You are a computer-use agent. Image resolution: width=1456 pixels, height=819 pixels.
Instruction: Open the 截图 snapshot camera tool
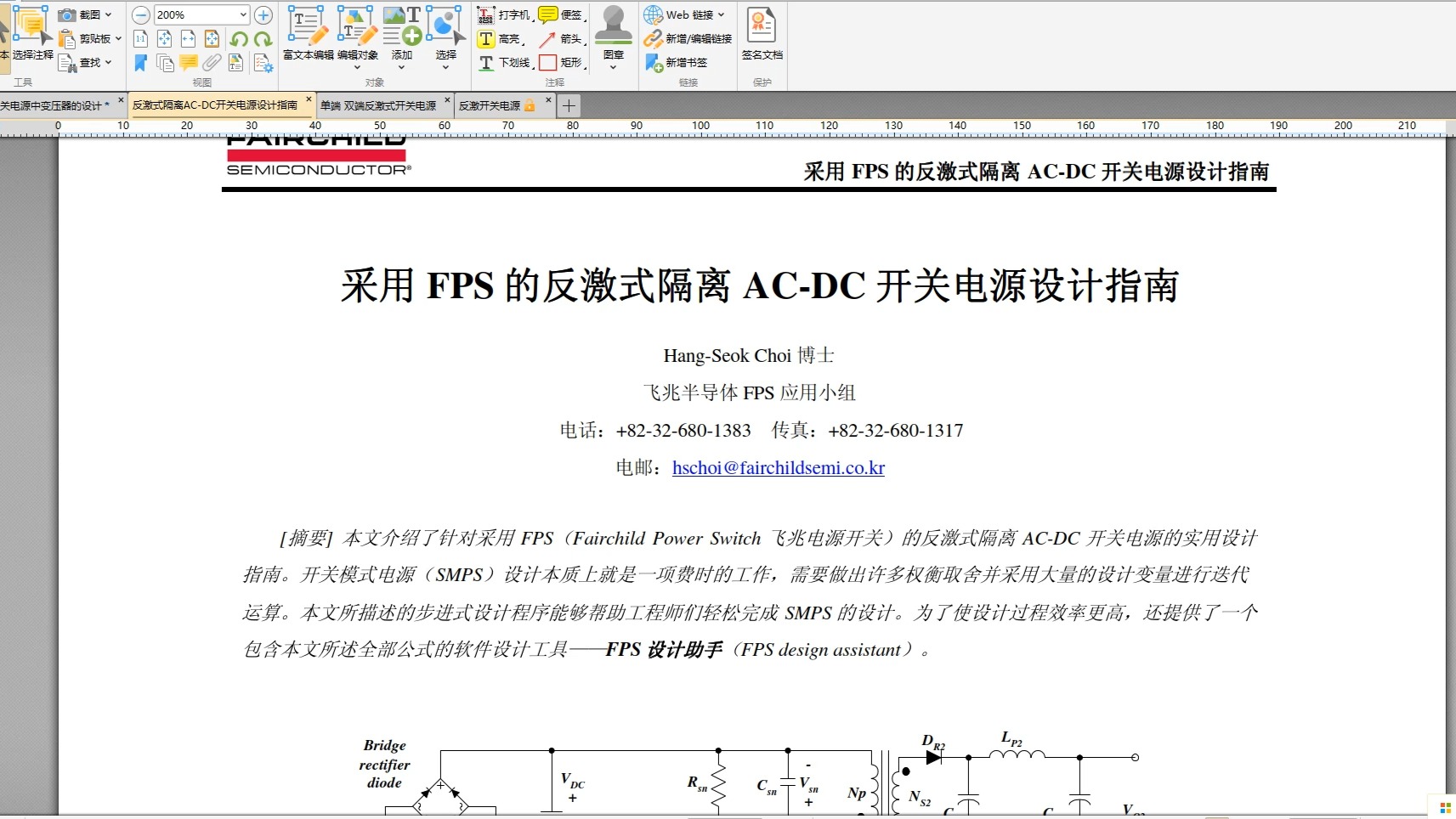click(x=67, y=14)
